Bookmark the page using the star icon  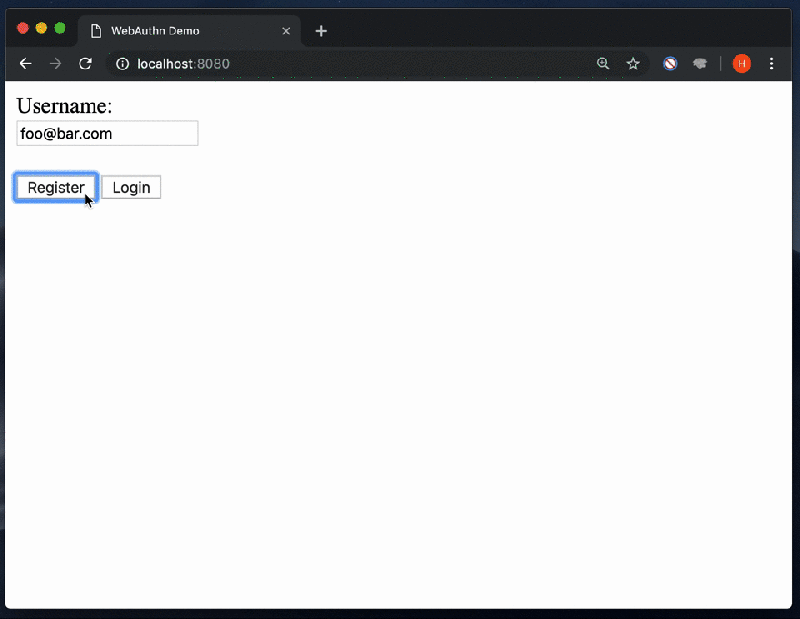(x=633, y=63)
